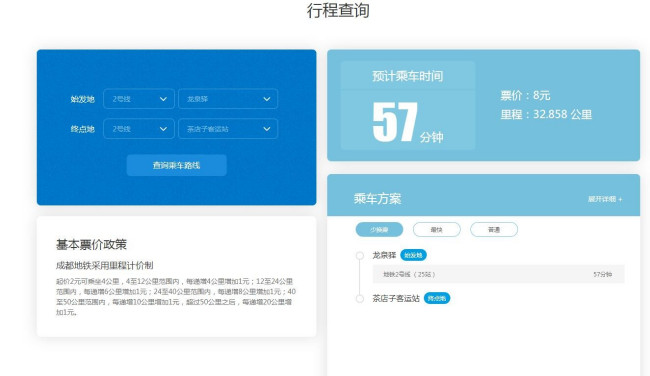Click the route node circle beside 茶店子客运站

(360, 298)
